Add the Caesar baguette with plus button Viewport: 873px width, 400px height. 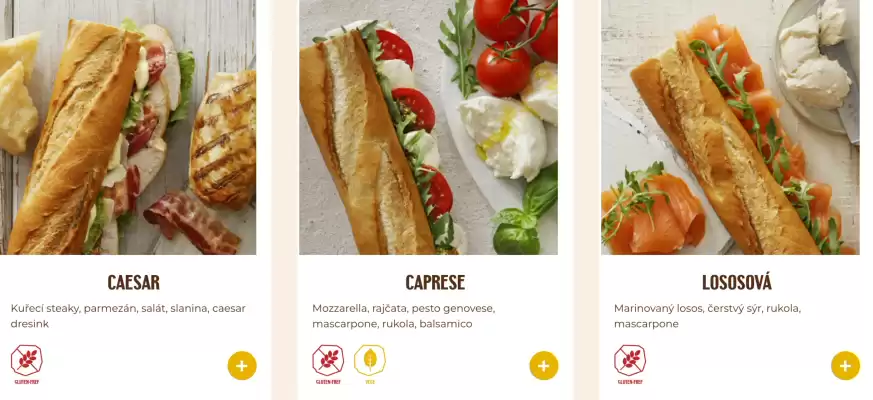[242, 365]
